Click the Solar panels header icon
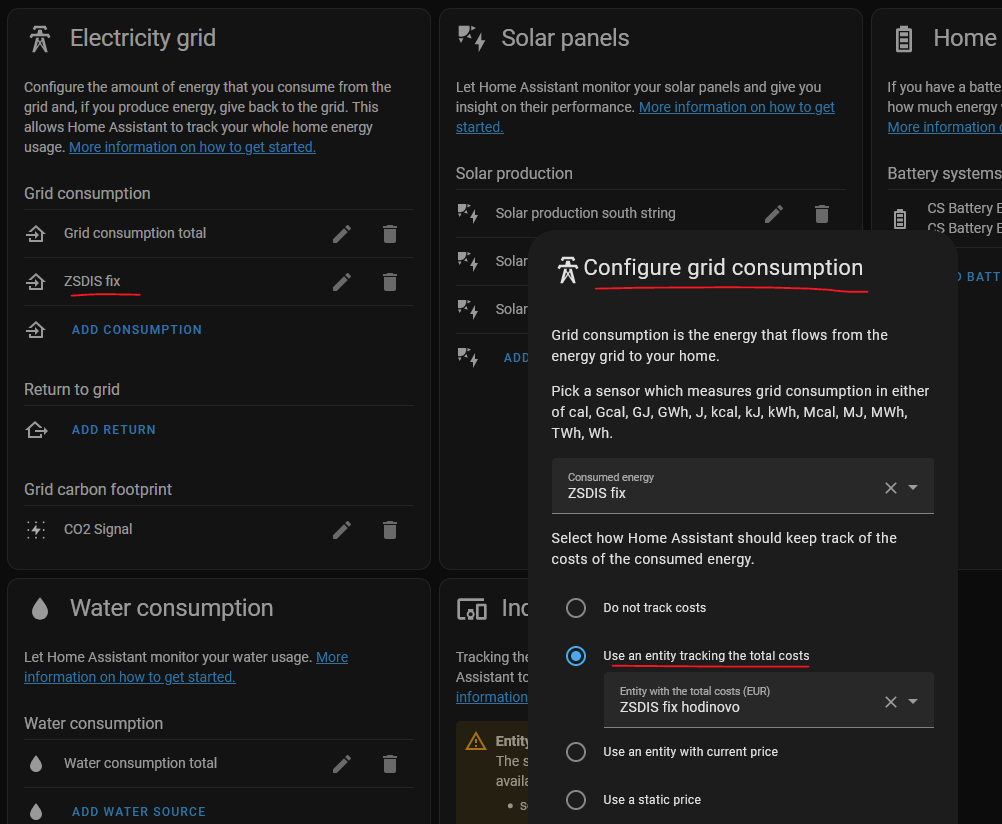1002x824 pixels. click(x=472, y=38)
